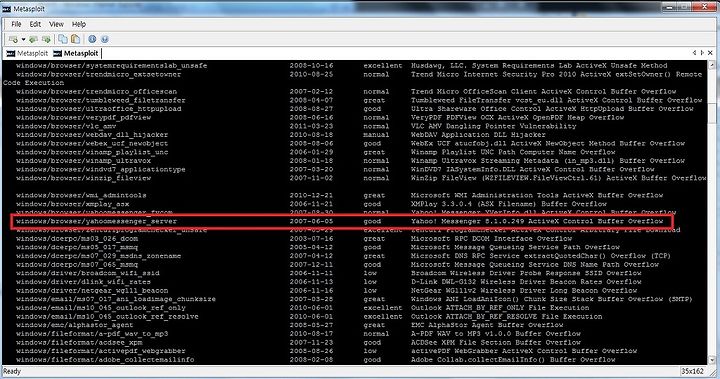Select the bold active Metasploit tab
Image resolution: width=720 pixels, height=379 pixels.
pyautogui.click(x=76, y=53)
